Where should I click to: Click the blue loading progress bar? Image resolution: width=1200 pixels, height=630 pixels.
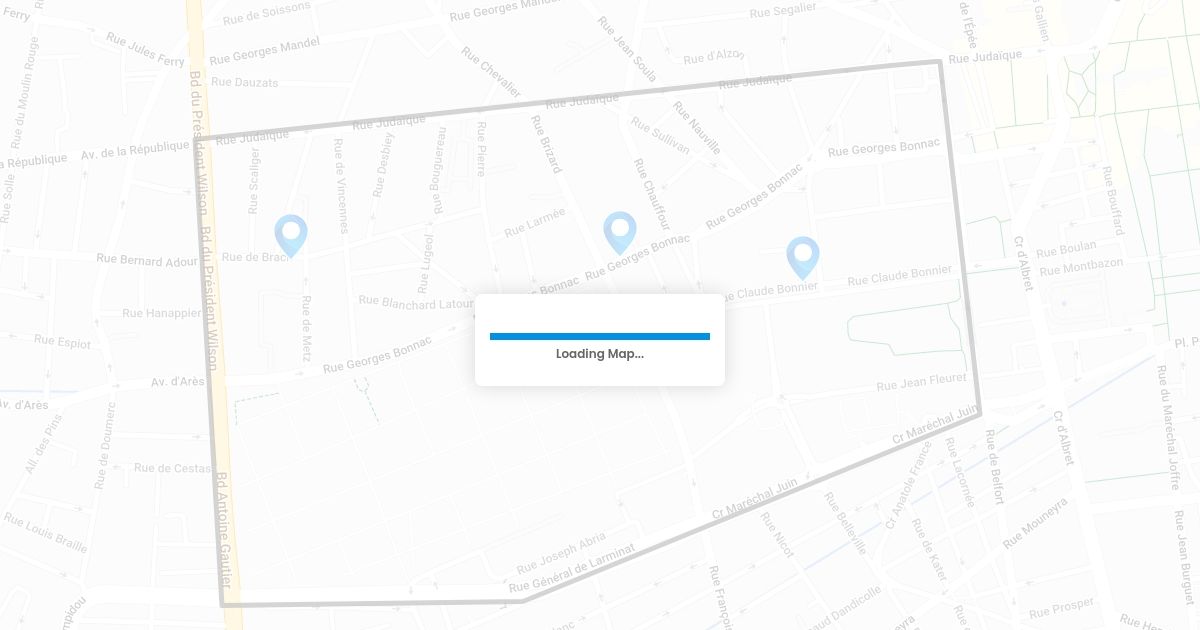[600, 336]
